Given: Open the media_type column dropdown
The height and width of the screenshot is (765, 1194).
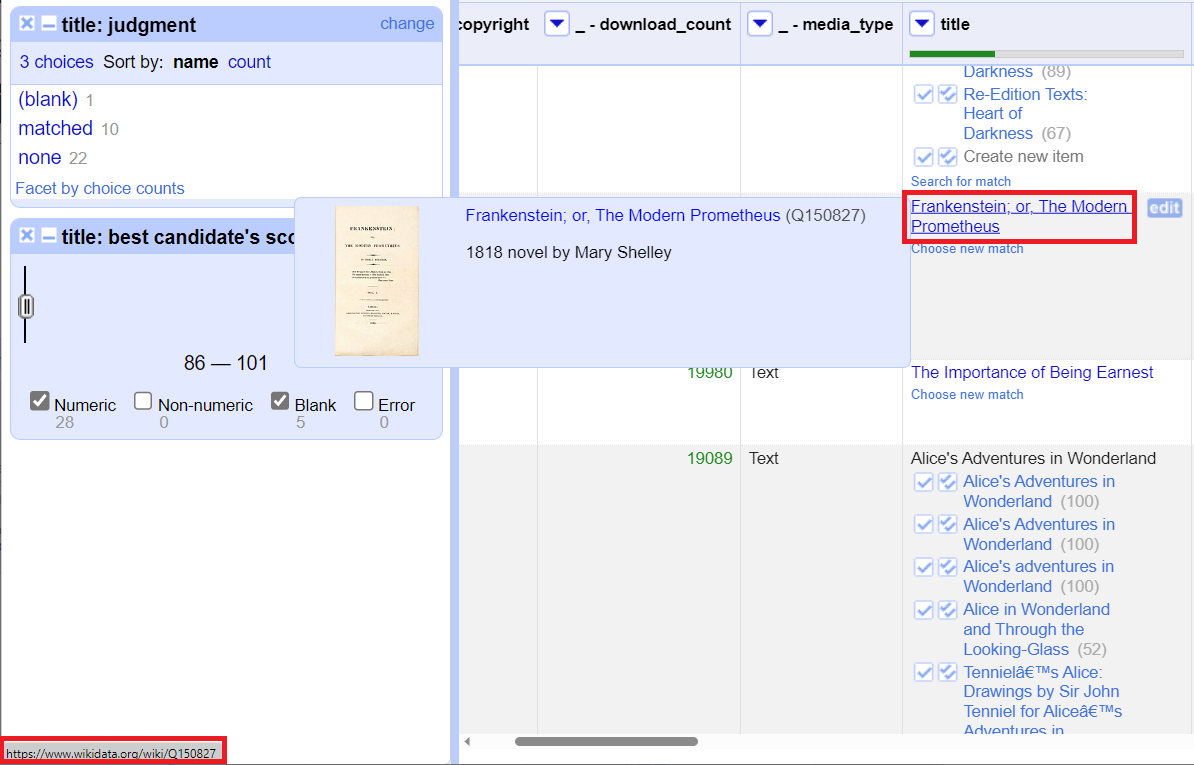Looking at the screenshot, I should coord(759,23).
